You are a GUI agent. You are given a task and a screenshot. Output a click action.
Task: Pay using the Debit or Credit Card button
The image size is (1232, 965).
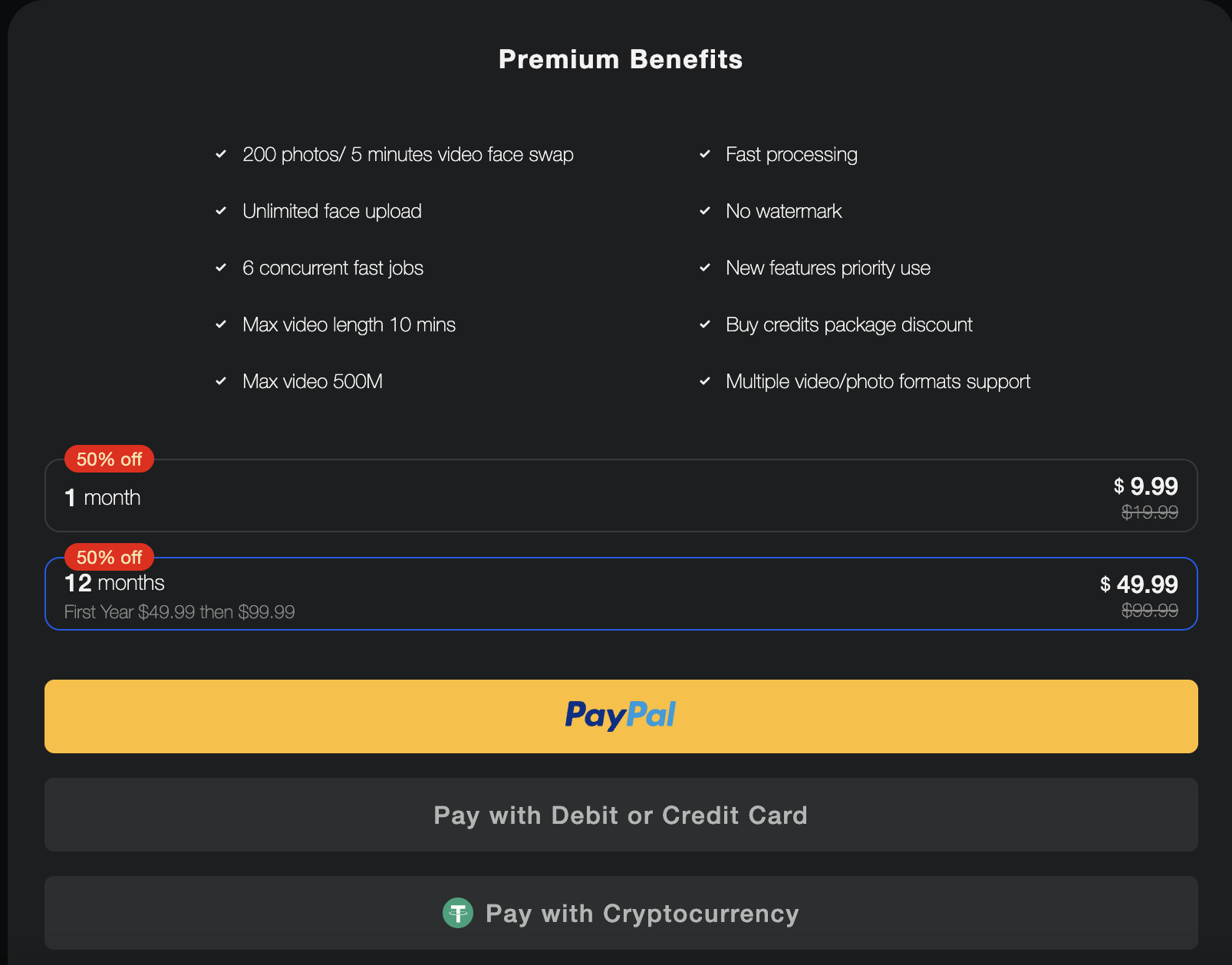tap(621, 815)
